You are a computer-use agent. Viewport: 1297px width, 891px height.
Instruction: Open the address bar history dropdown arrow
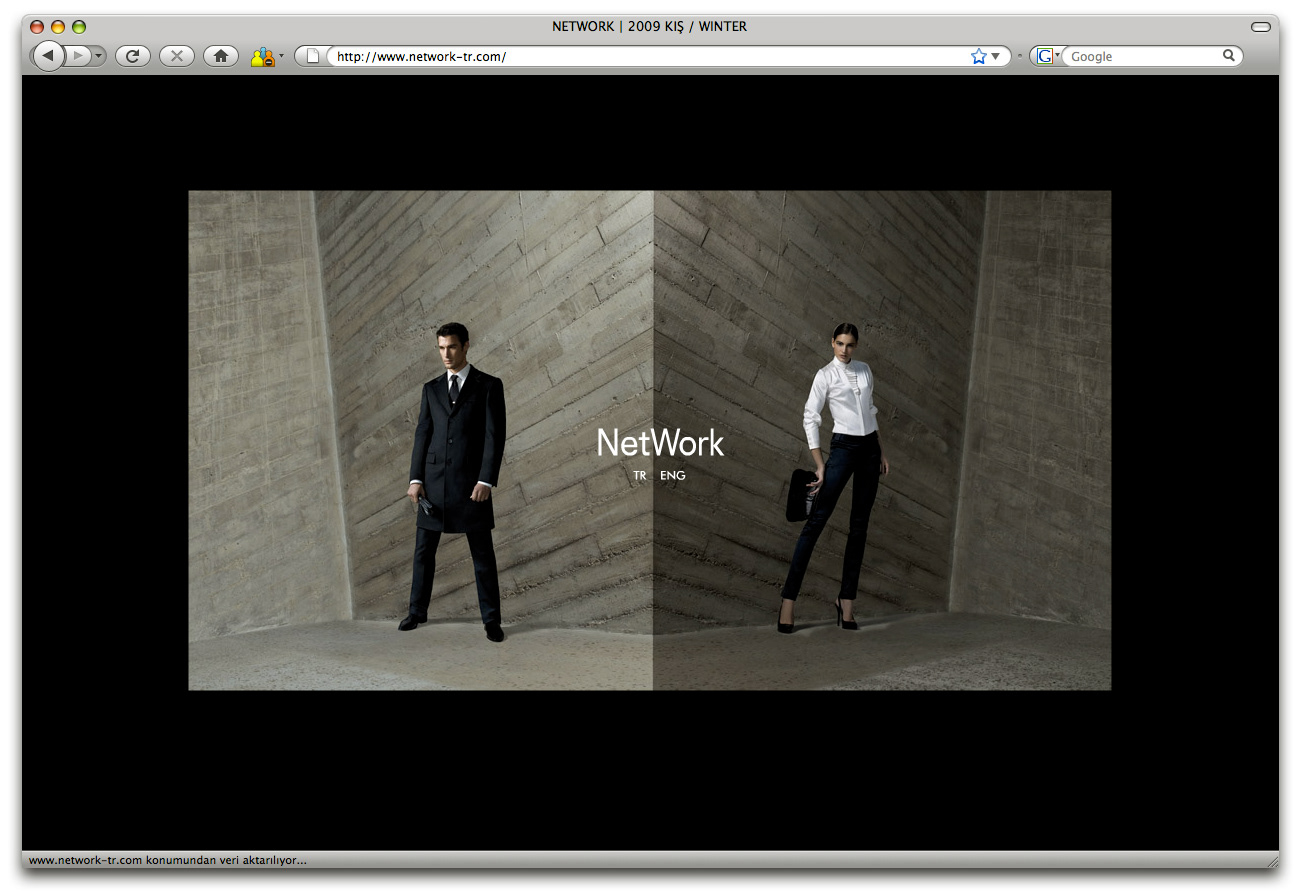coord(996,57)
